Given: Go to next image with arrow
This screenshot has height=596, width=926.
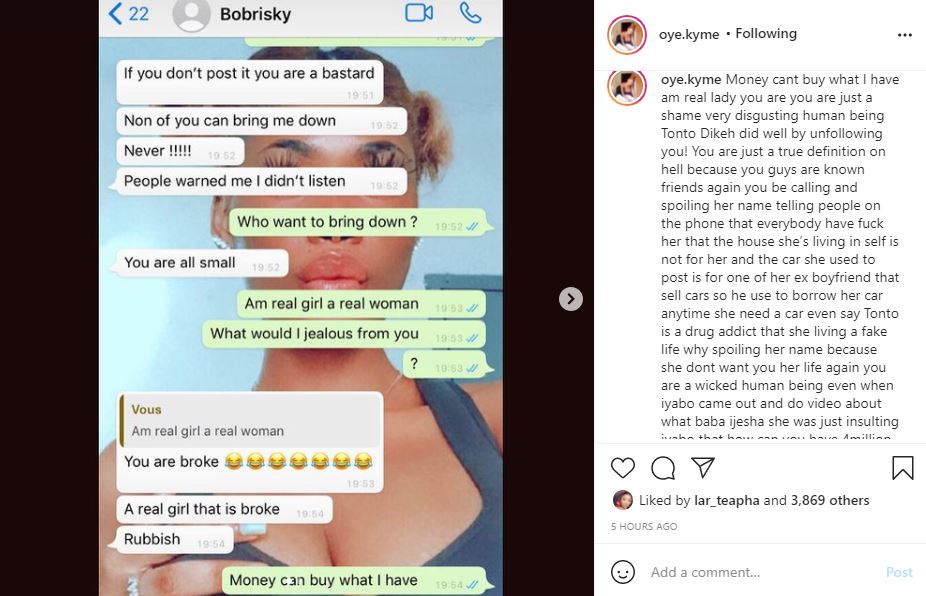Looking at the screenshot, I should [x=570, y=299].
